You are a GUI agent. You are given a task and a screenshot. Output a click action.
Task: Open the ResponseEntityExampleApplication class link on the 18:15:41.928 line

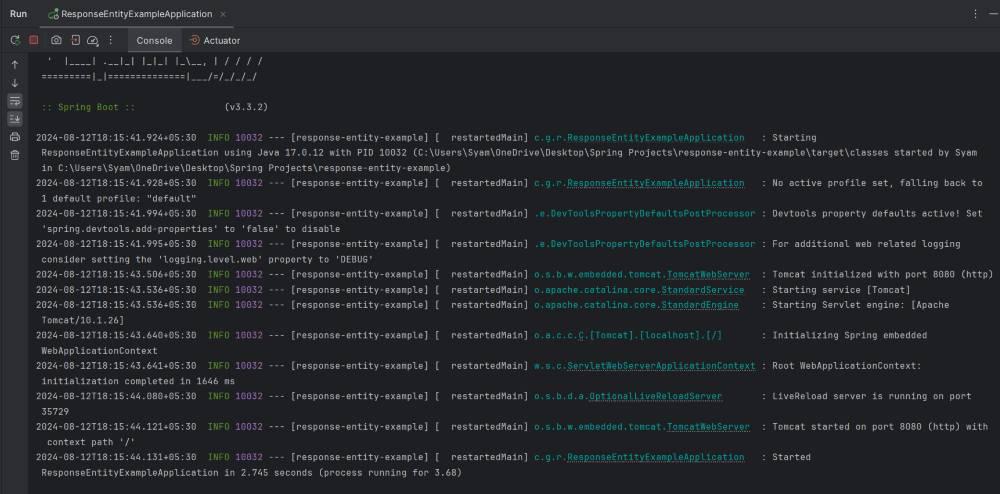(x=656, y=183)
